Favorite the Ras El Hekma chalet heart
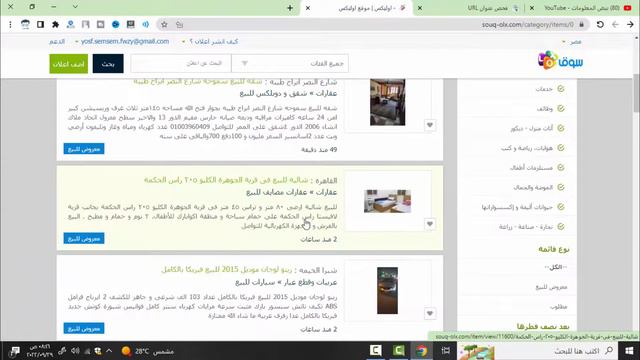640x360 pixels. tap(430, 224)
